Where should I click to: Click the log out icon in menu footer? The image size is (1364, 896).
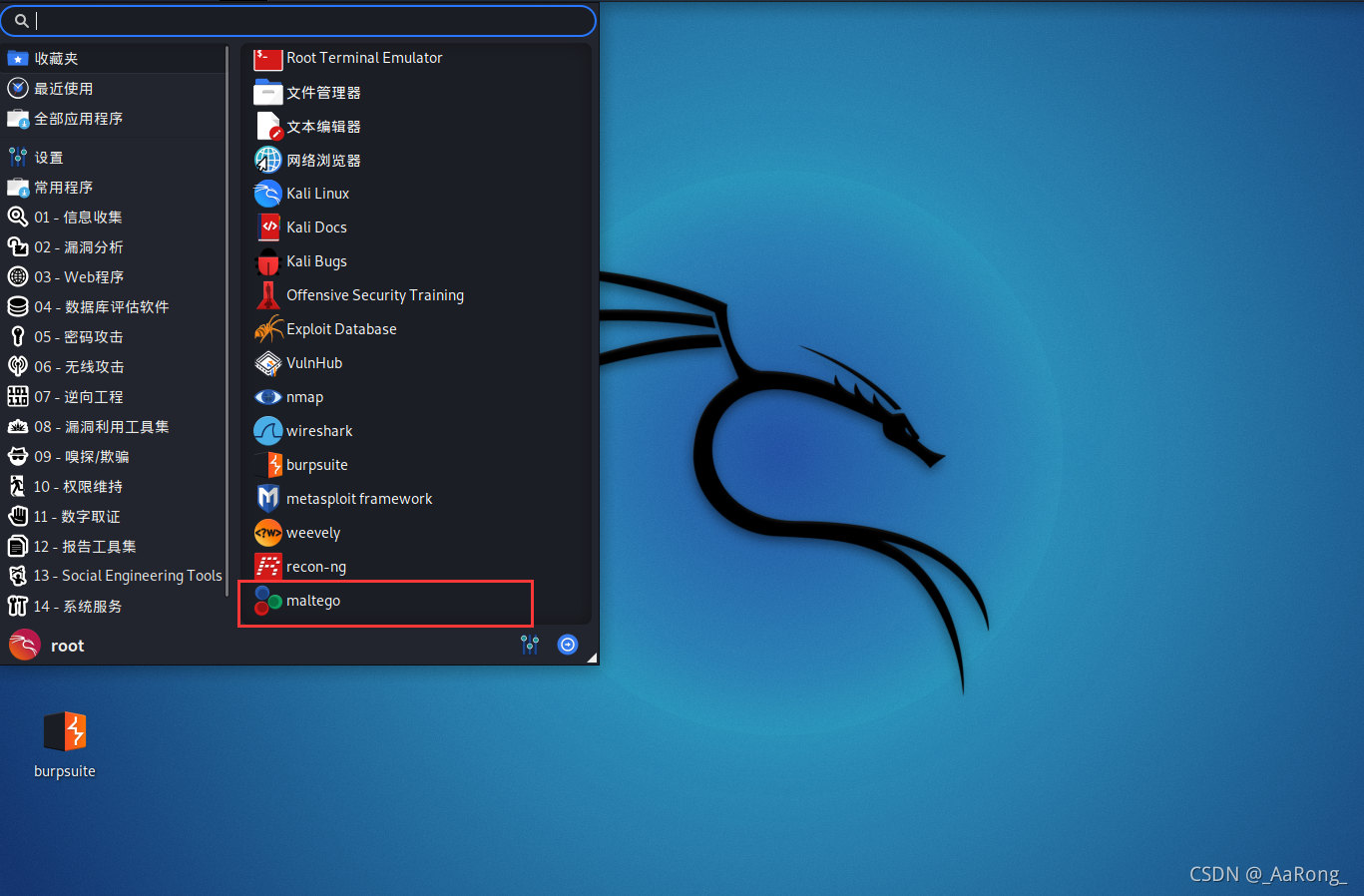pyautogui.click(x=568, y=645)
